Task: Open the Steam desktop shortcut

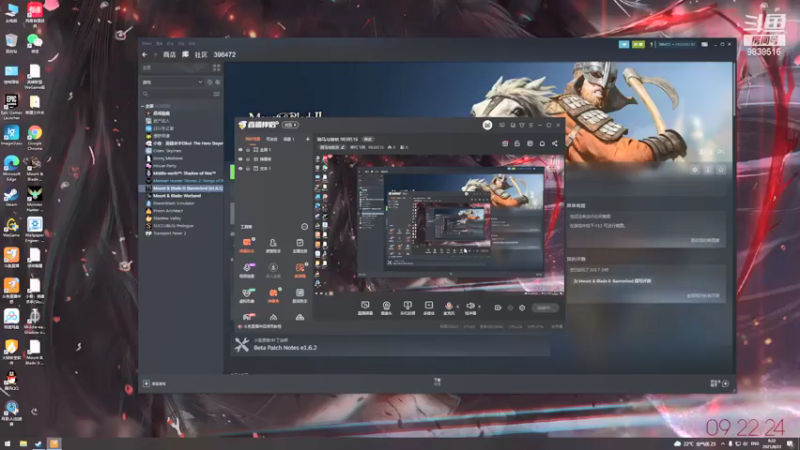Action: (11, 197)
